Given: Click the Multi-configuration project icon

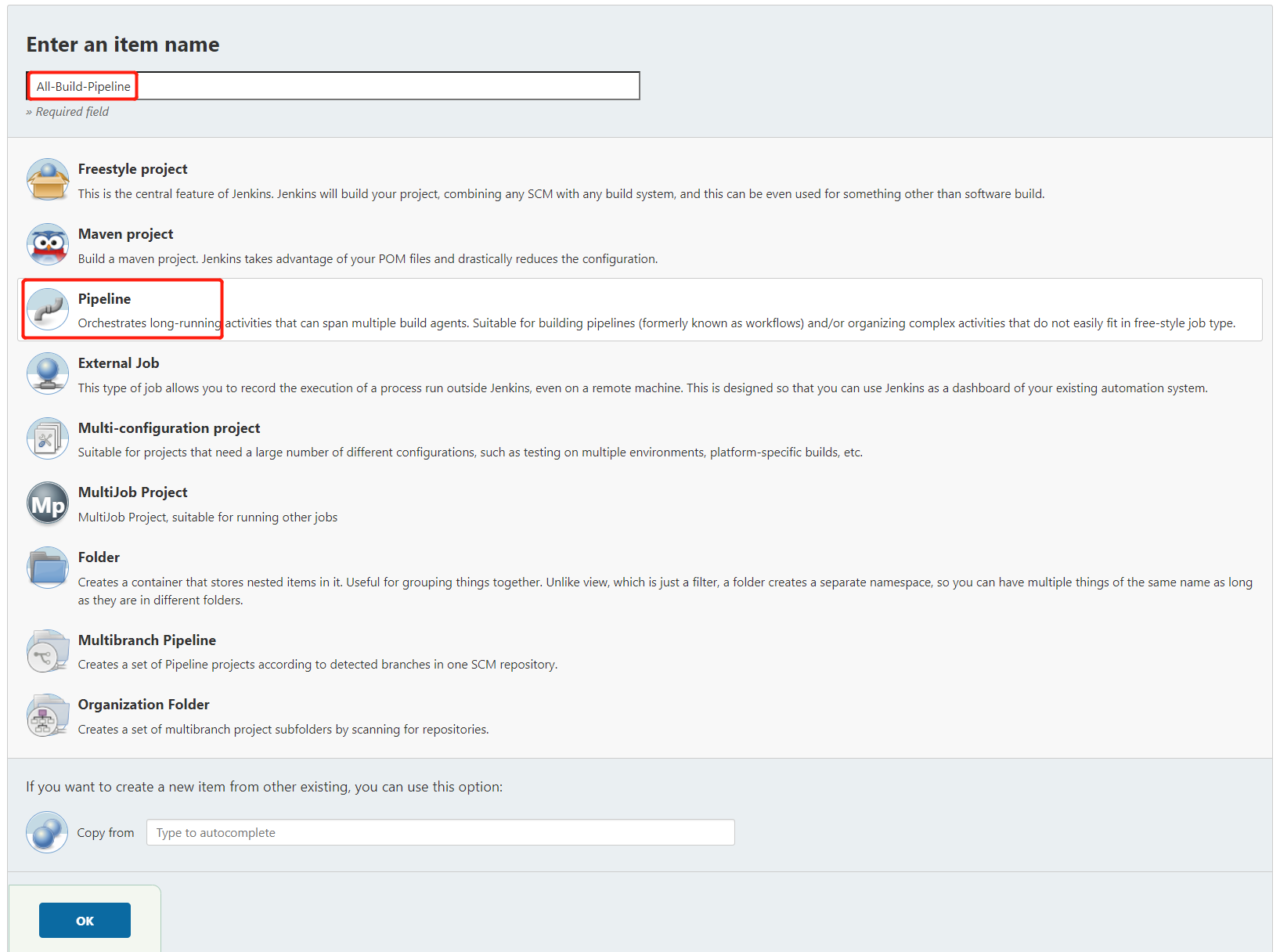Looking at the screenshot, I should [x=48, y=438].
